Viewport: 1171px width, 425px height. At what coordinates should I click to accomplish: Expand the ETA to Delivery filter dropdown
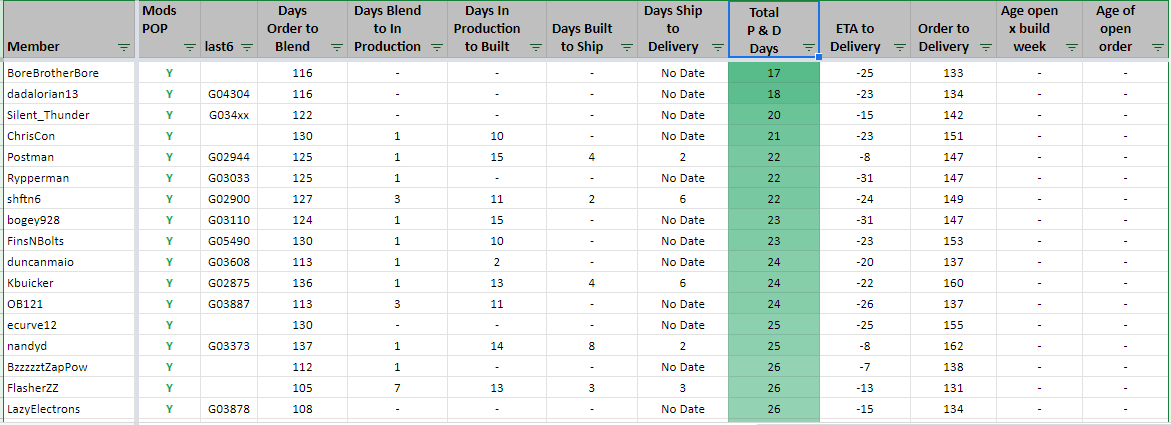[x=896, y=47]
